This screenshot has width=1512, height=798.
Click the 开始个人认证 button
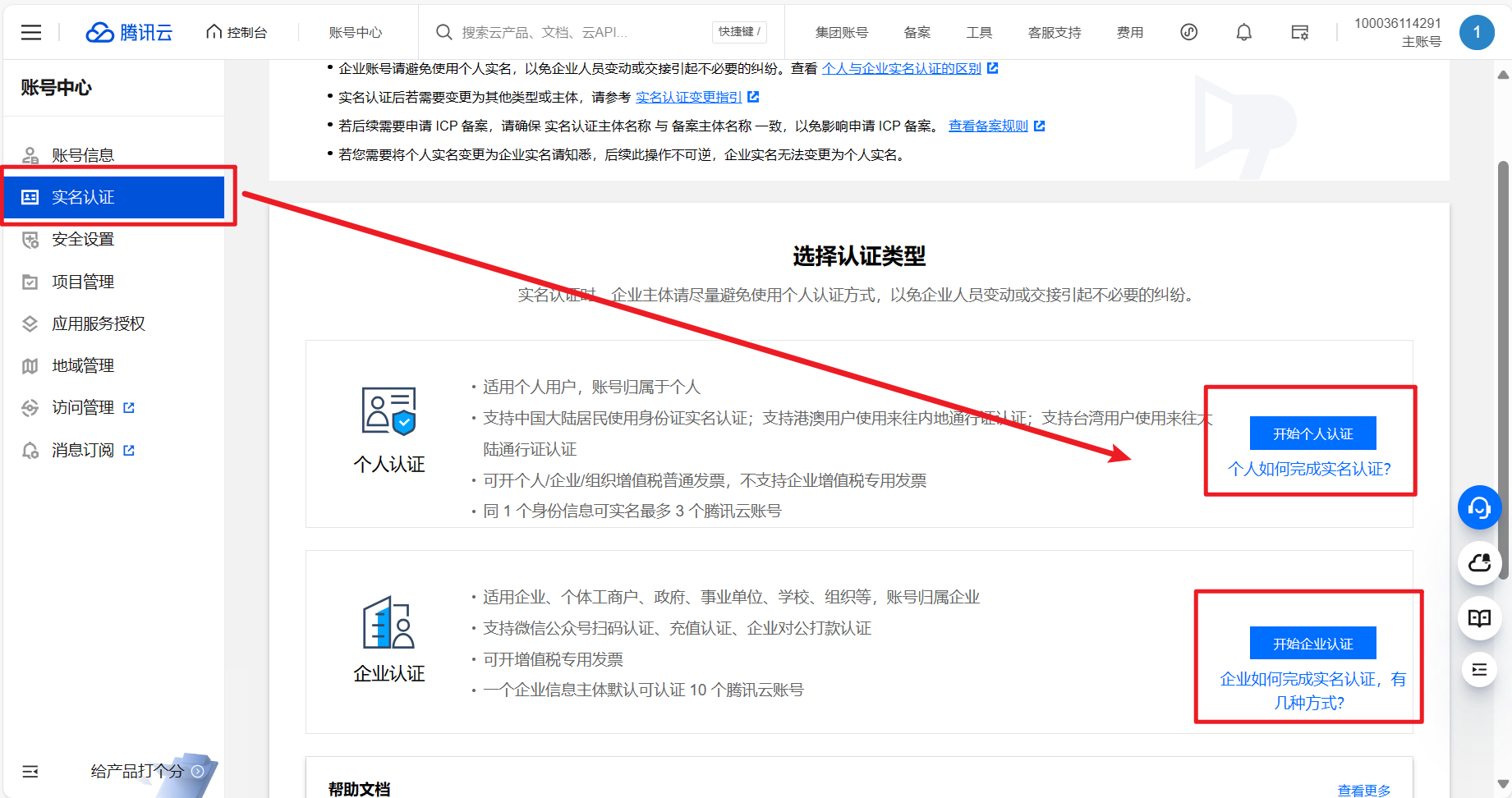1312,433
